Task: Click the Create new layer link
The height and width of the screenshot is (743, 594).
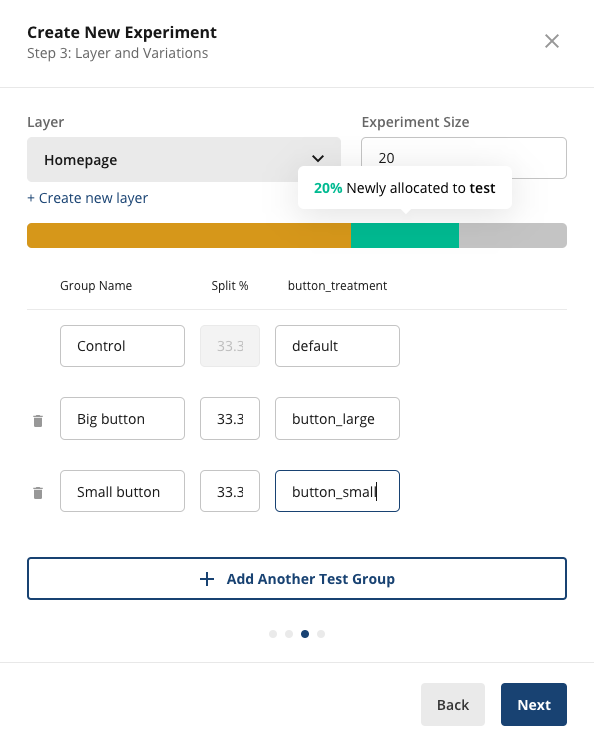Action: (x=88, y=198)
